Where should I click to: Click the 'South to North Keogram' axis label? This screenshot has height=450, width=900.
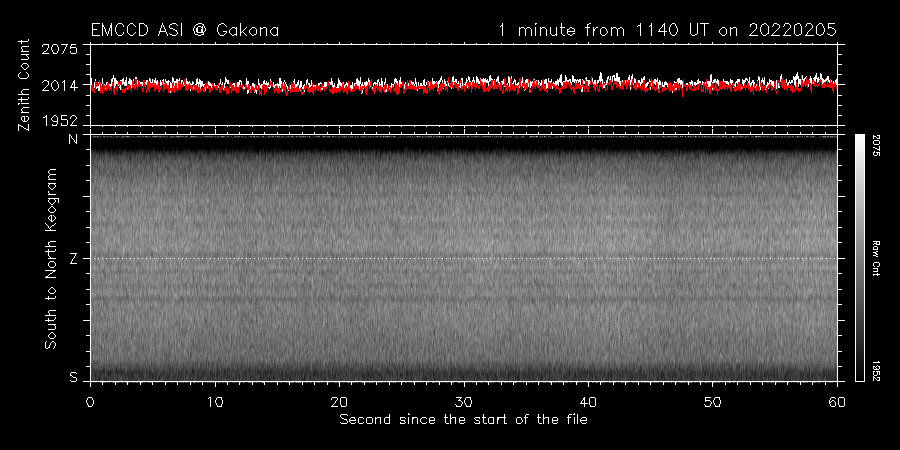[51, 258]
